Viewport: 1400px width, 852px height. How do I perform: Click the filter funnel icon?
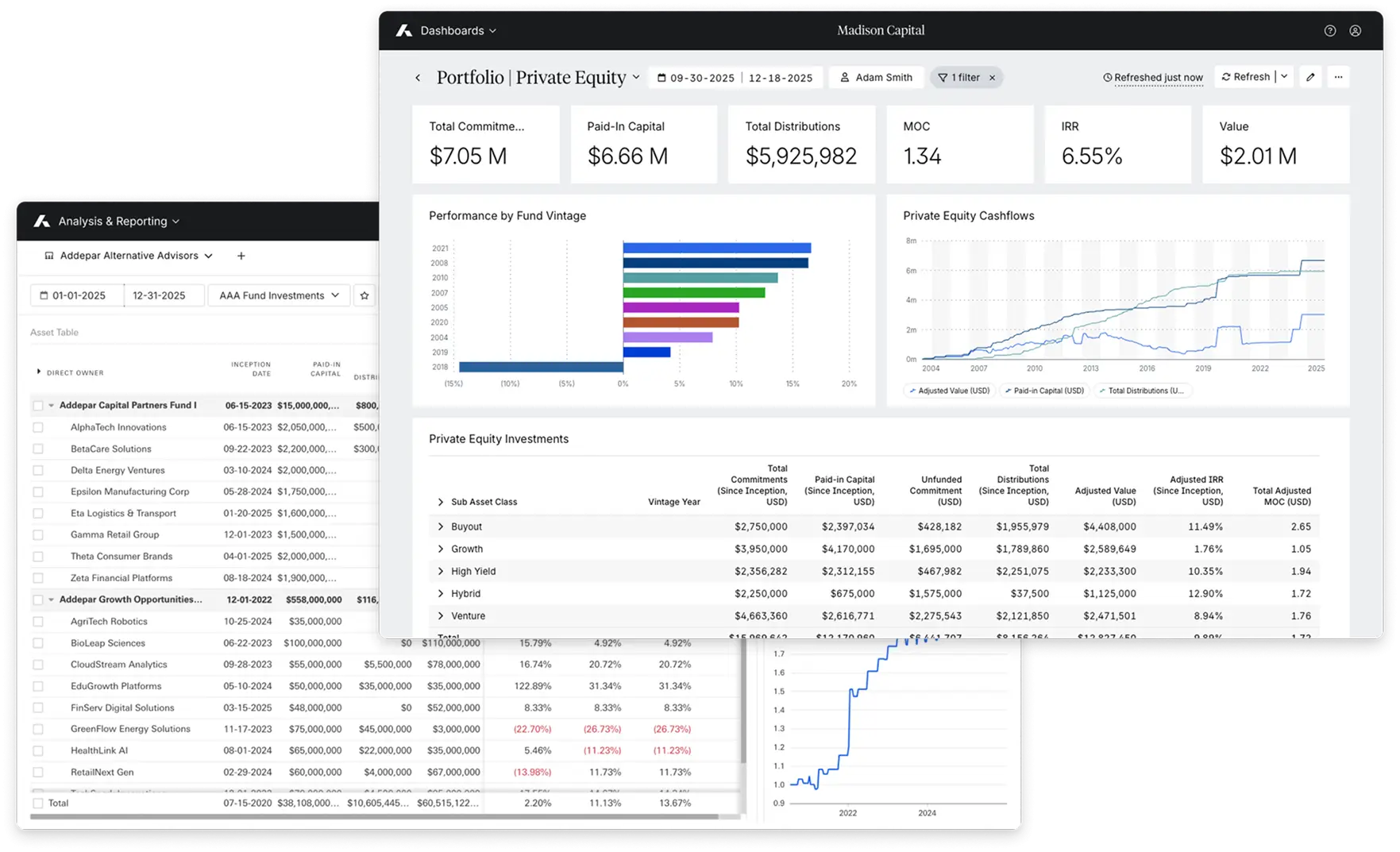(943, 77)
